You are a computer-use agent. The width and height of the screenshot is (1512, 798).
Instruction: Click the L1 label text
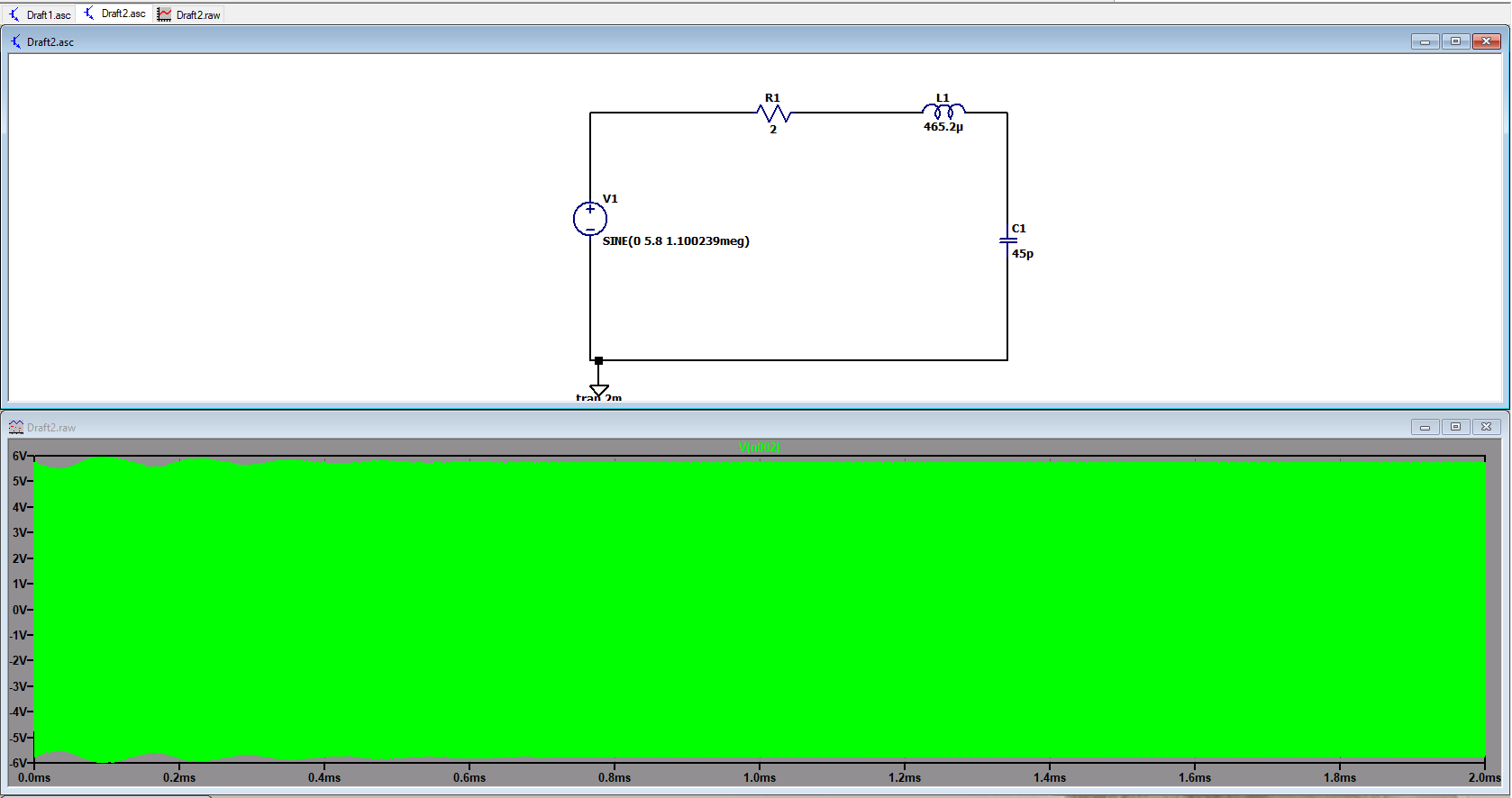click(x=943, y=97)
